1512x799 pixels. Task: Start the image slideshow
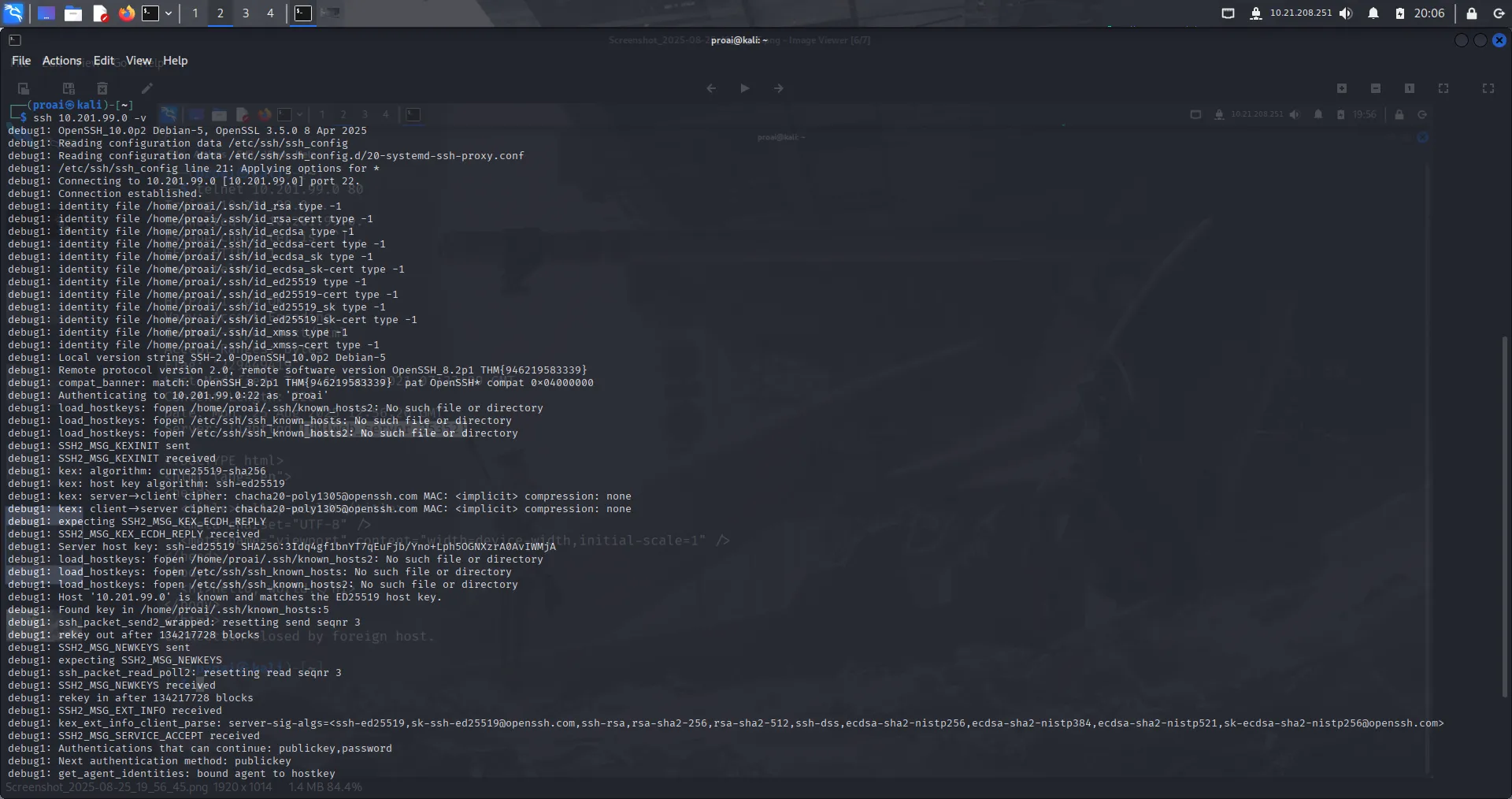[744, 88]
